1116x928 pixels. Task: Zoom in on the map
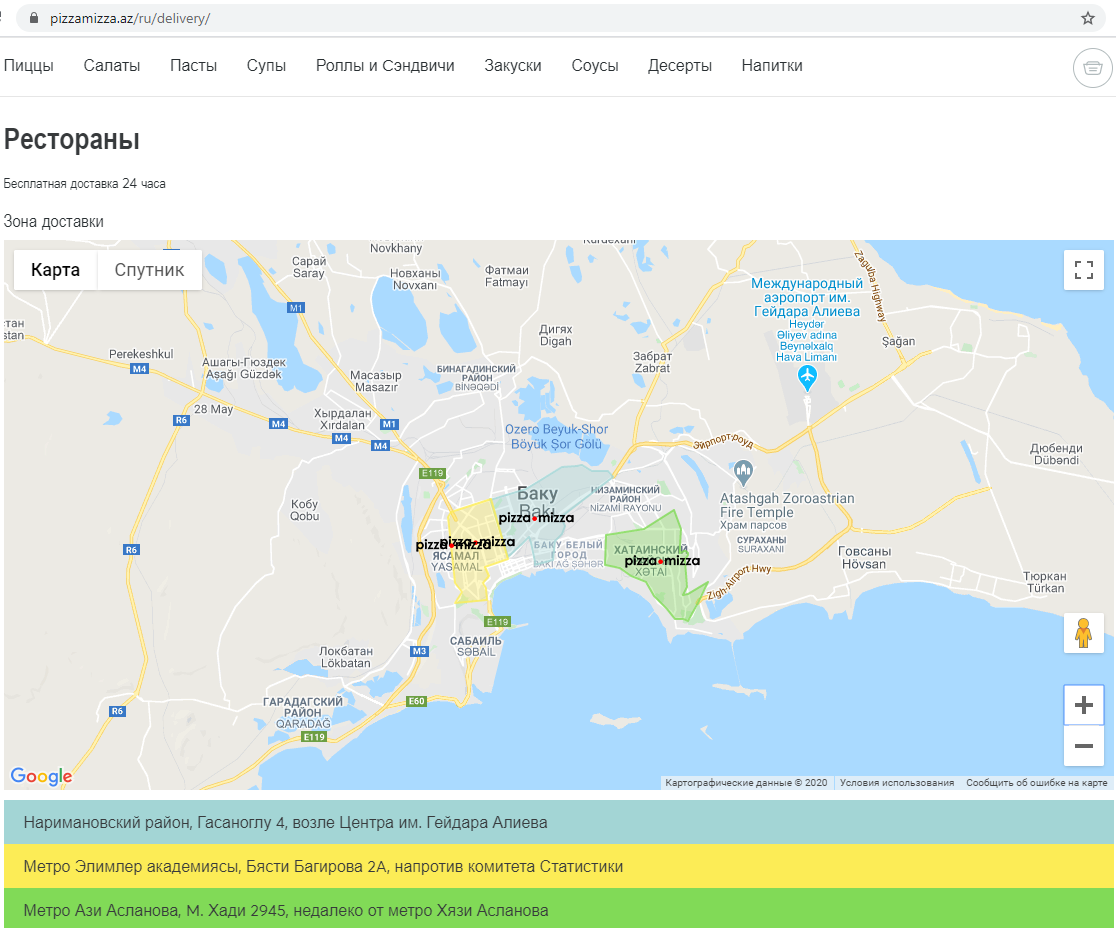[1083, 705]
